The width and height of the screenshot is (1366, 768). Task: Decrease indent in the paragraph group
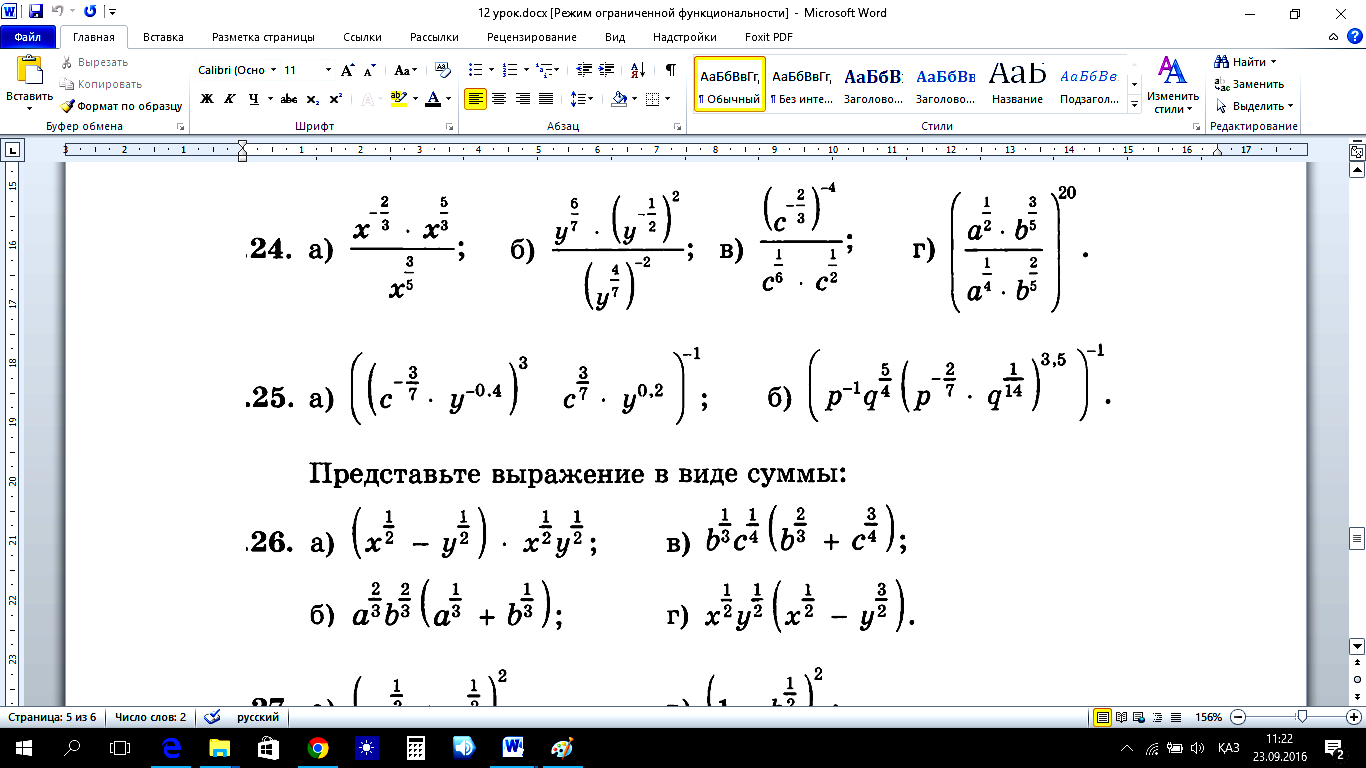(584, 70)
